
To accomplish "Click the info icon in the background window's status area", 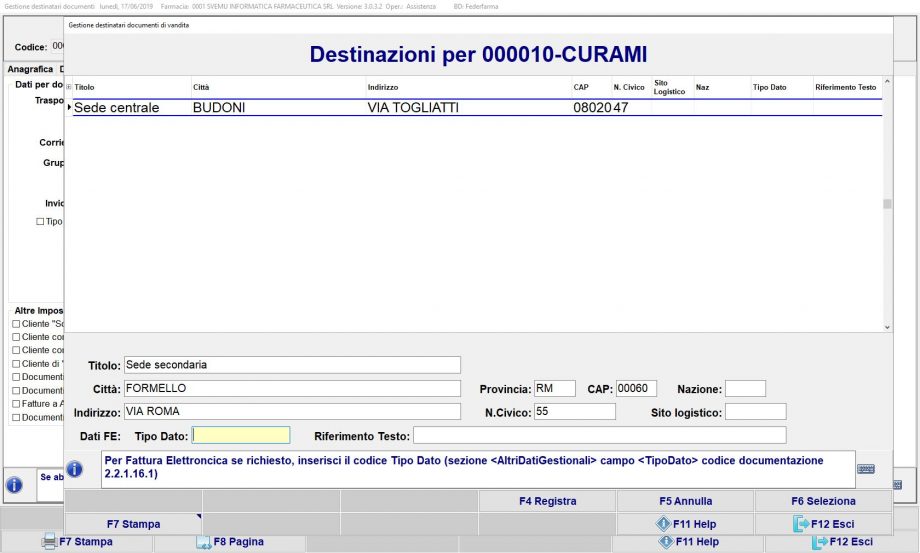I will [x=14, y=484].
